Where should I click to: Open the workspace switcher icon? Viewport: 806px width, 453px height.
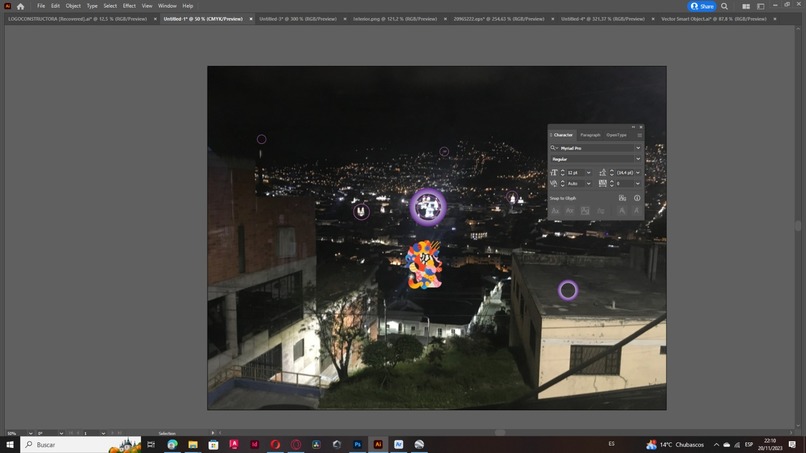[x=761, y=6]
